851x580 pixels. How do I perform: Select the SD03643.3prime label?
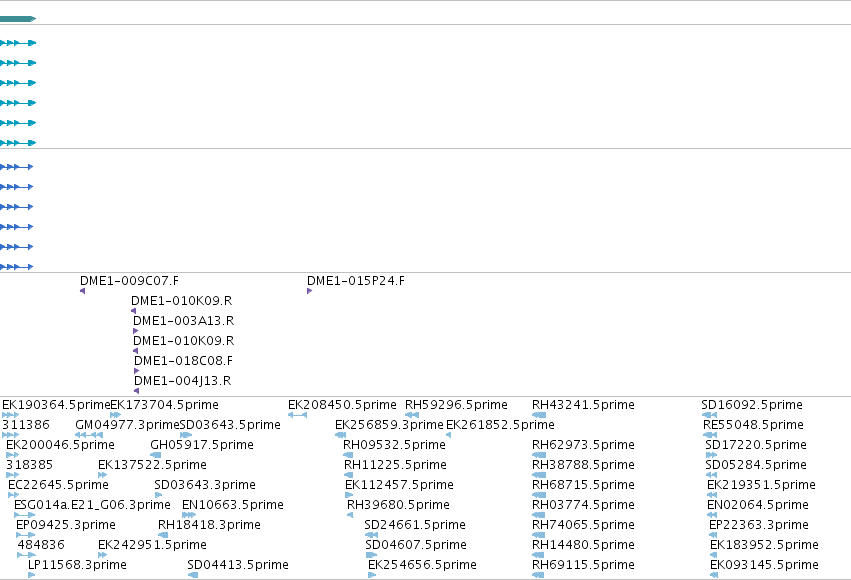[205, 485]
